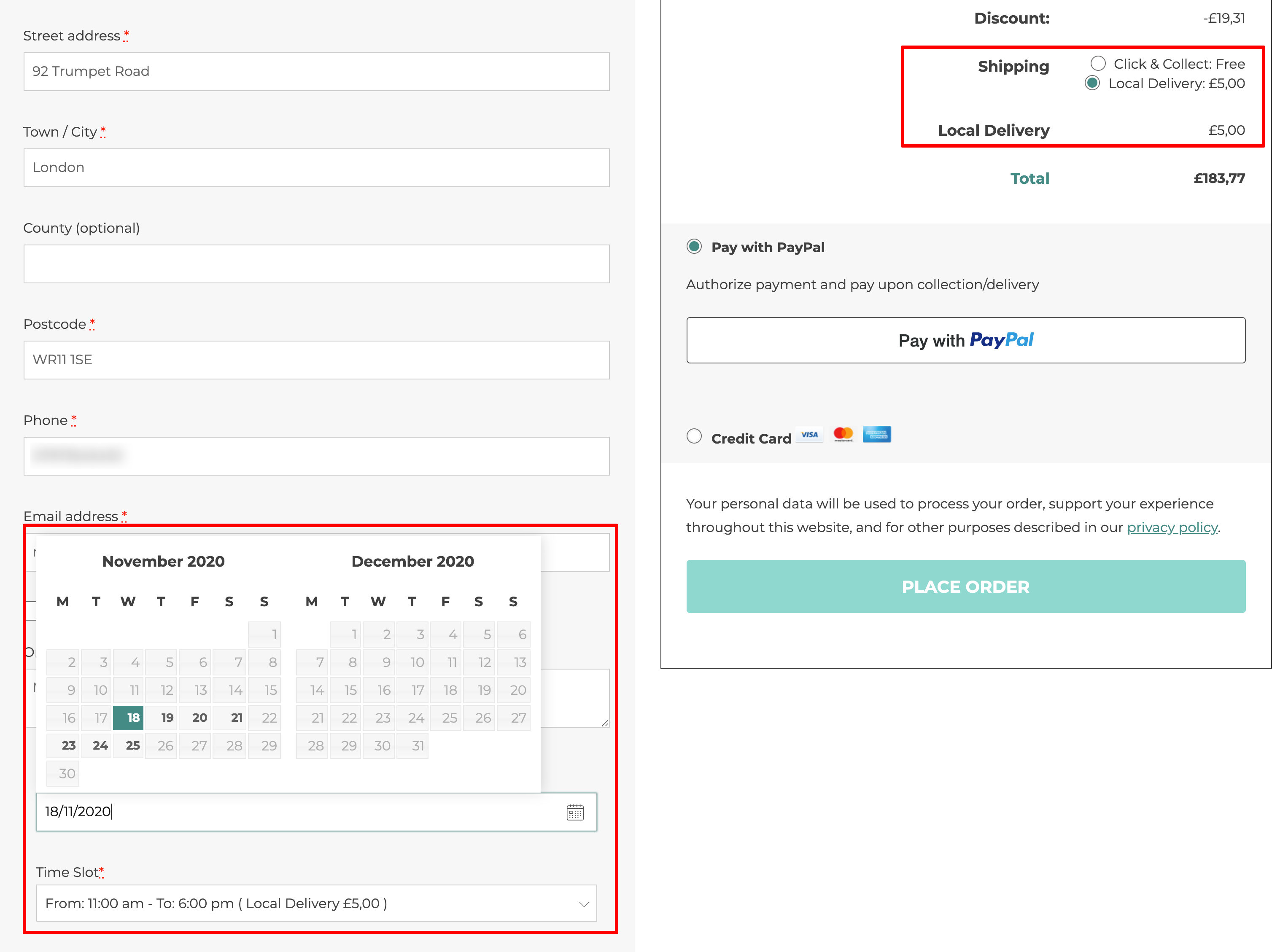Choose Pay with PayPal payment method

(694, 247)
